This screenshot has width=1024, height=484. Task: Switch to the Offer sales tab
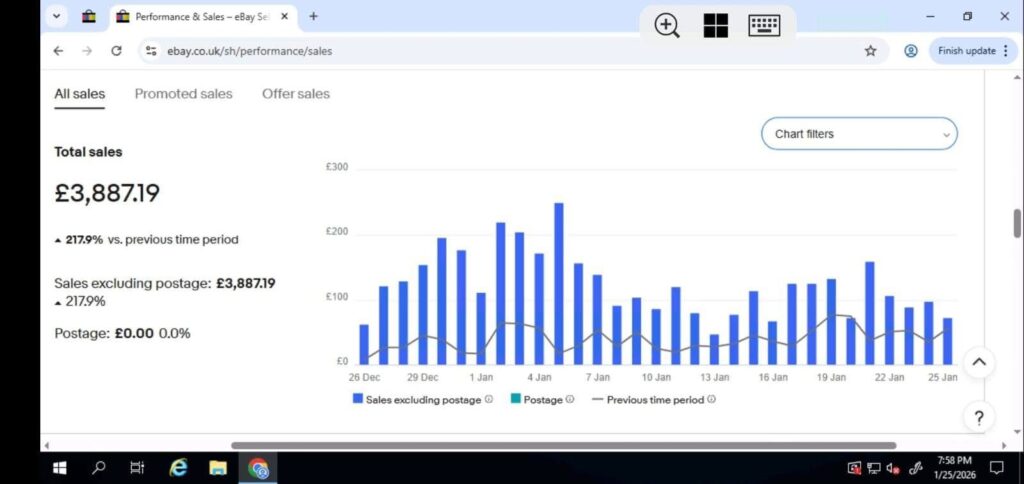click(295, 94)
